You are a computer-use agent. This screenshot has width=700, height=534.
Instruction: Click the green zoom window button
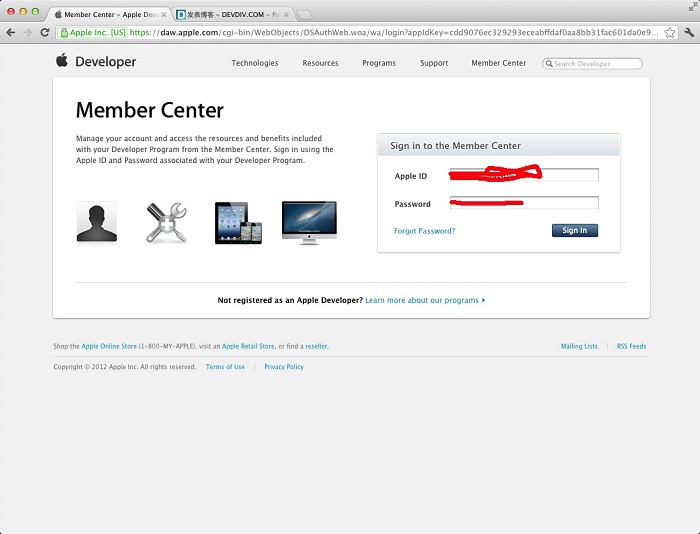click(35, 12)
